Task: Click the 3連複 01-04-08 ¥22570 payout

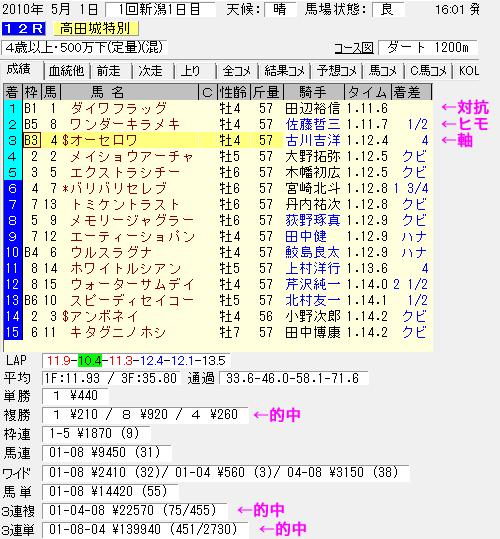Action: coord(135,511)
